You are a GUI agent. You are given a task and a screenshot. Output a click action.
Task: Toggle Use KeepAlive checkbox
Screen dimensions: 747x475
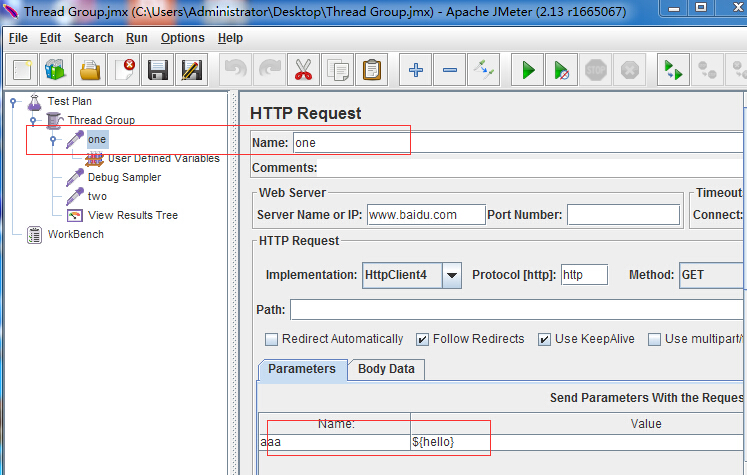(544, 339)
